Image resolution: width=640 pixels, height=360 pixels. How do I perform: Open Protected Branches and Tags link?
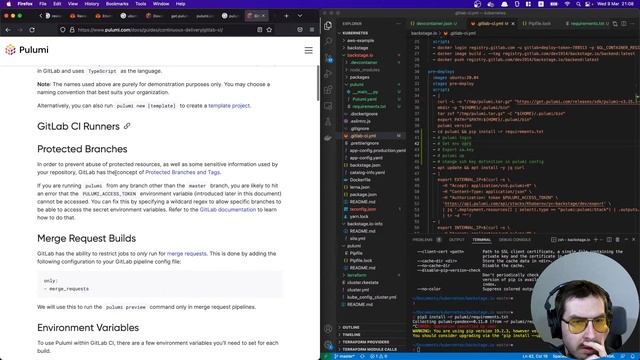(x=182, y=172)
